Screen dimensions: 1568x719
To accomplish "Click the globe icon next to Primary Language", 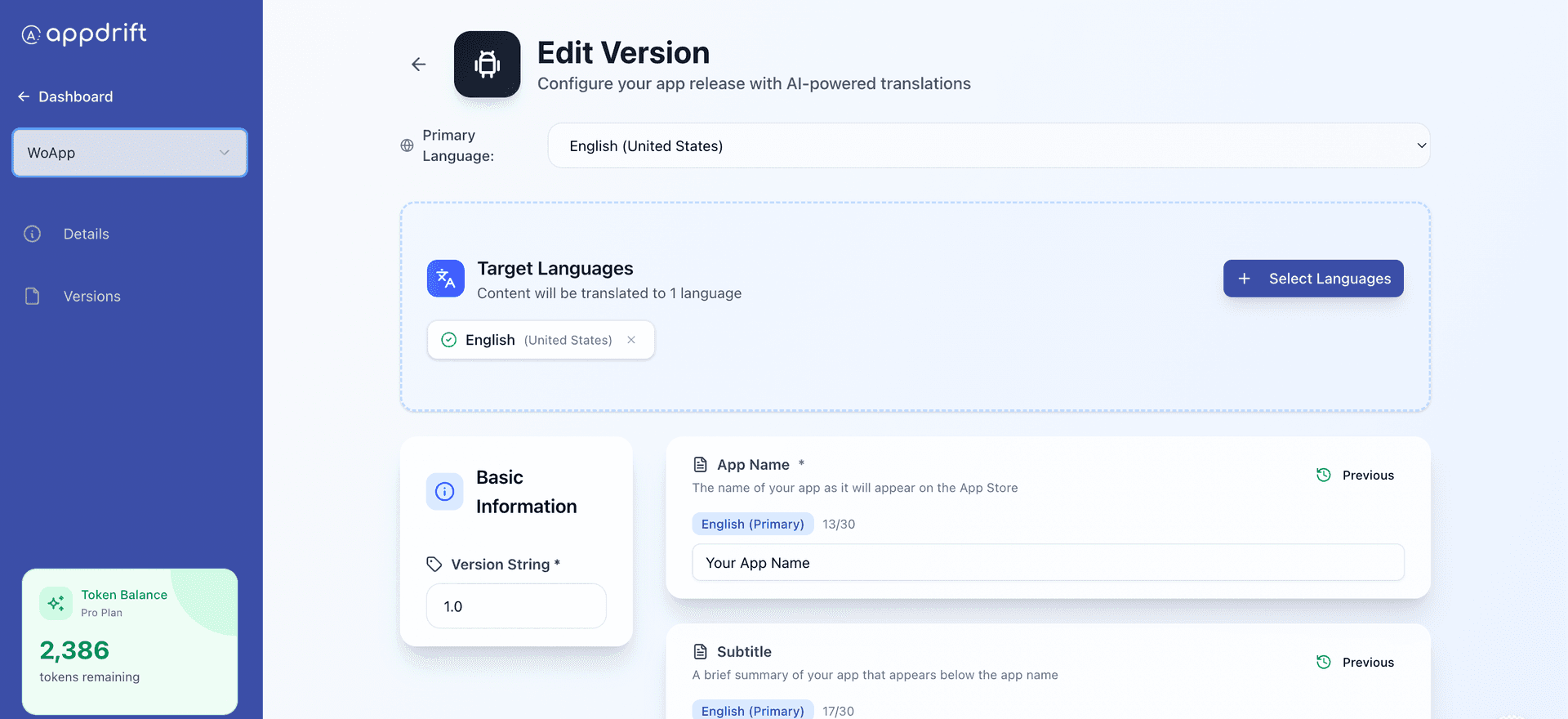I will (x=407, y=145).
